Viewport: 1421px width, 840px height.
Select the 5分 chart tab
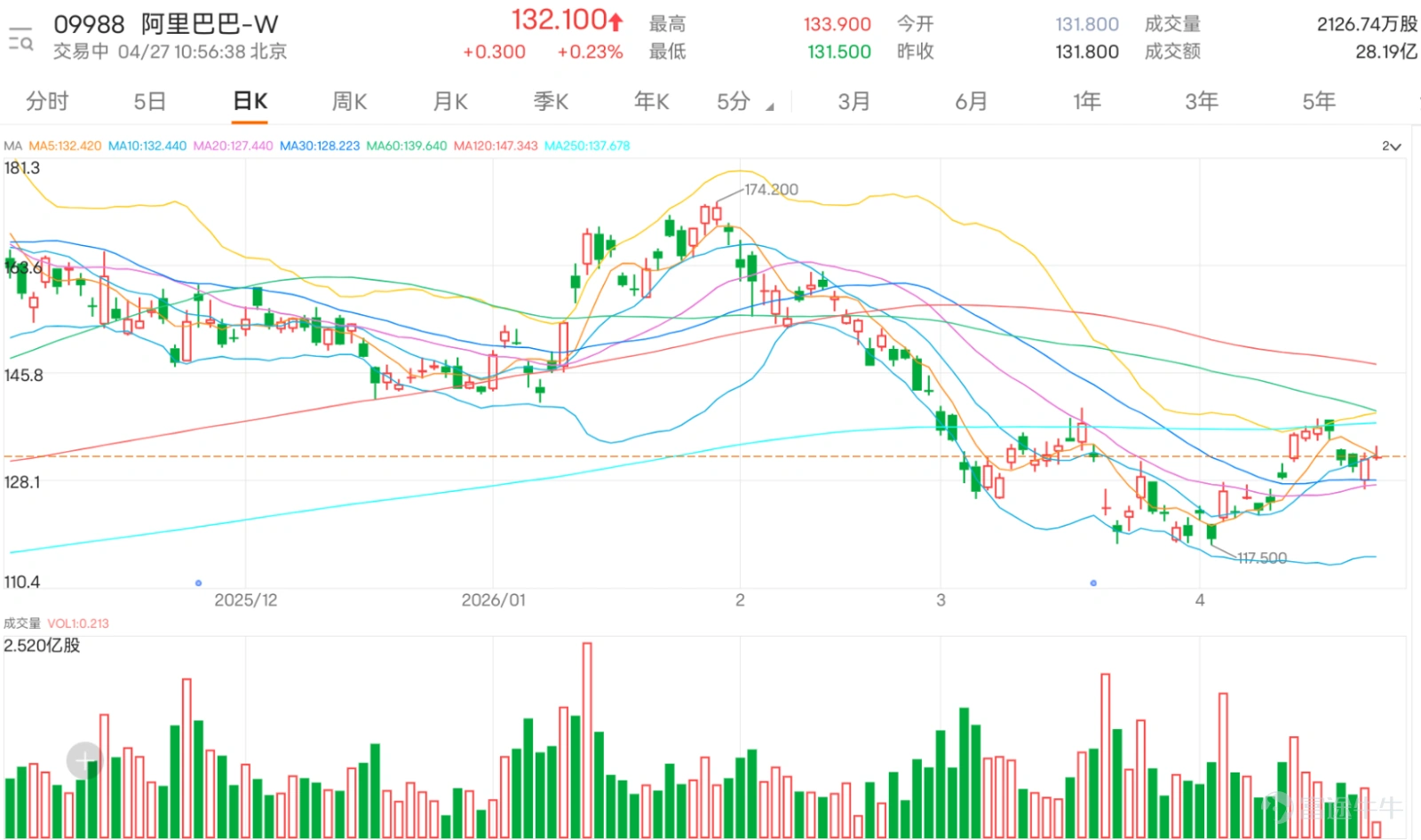click(x=734, y=101)
